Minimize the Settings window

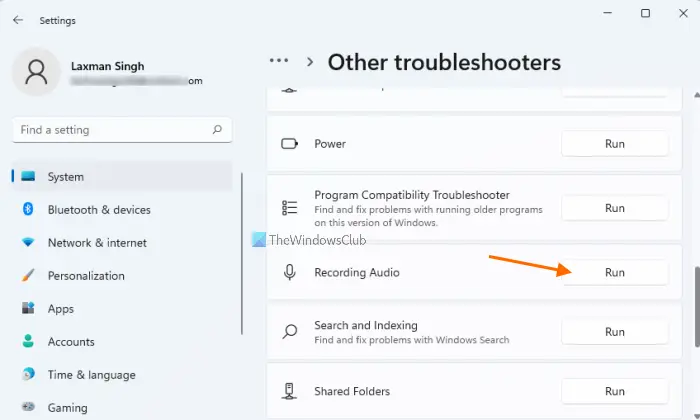click(607, 13)
